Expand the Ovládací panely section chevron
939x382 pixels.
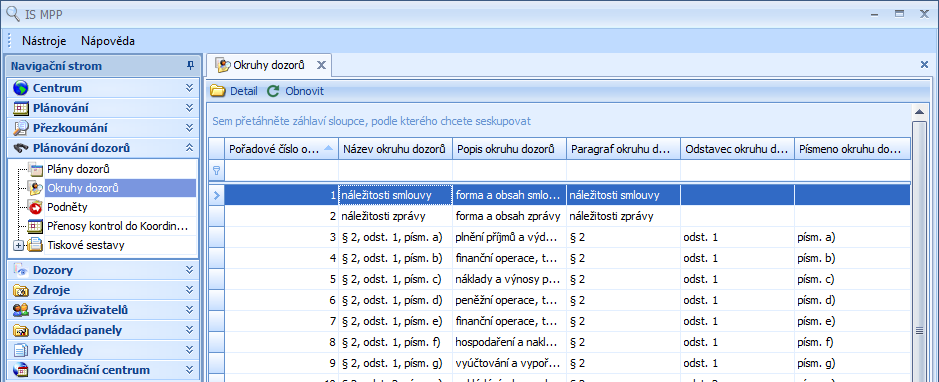(x=189, y=330)
